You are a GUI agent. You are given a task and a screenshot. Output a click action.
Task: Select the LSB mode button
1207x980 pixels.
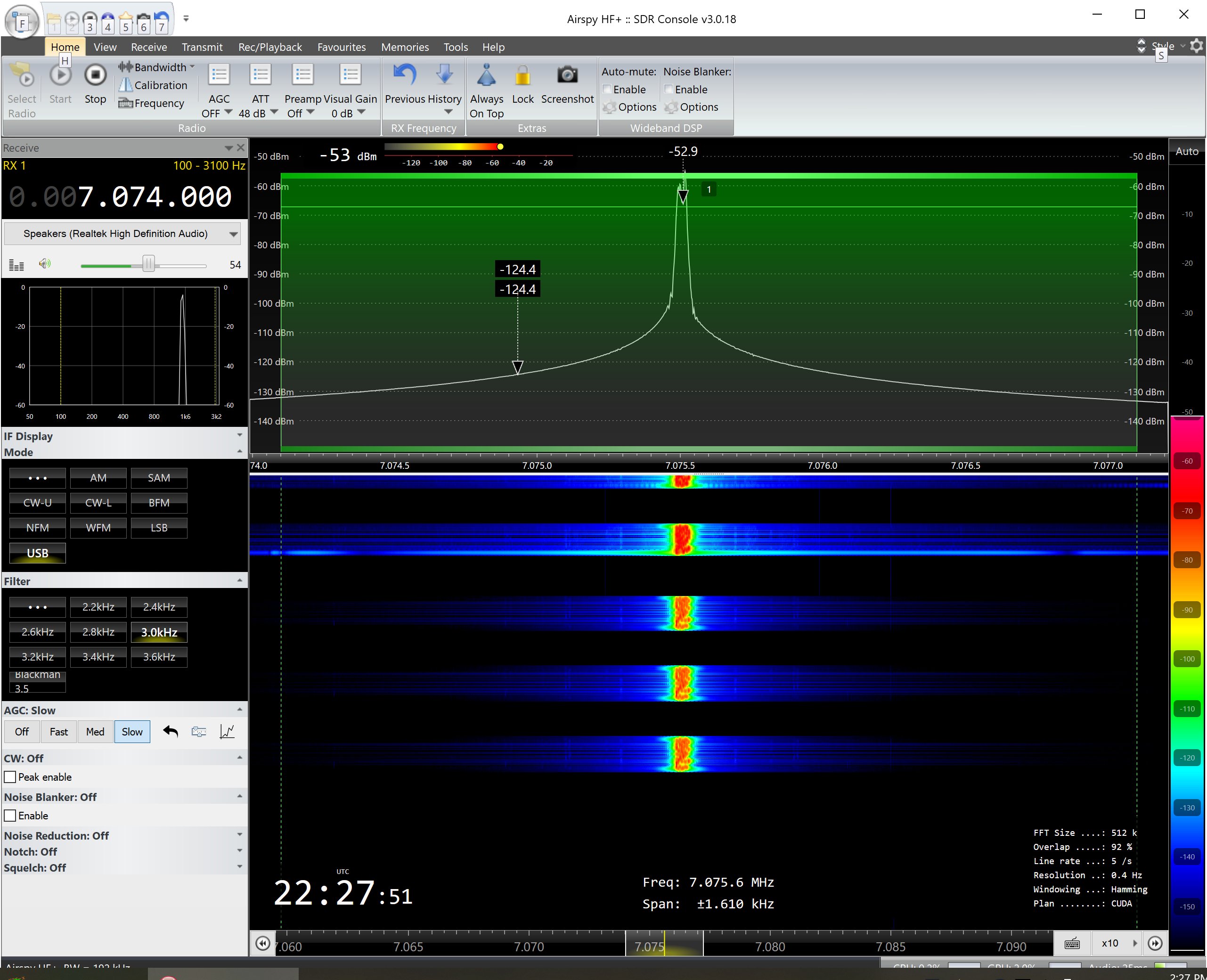[x=159, y=528]
